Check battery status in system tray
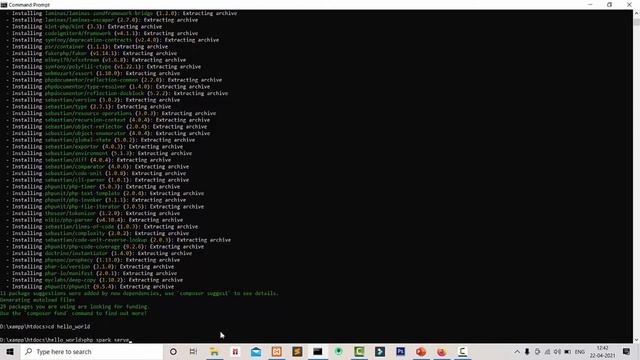 pos(567,351)
